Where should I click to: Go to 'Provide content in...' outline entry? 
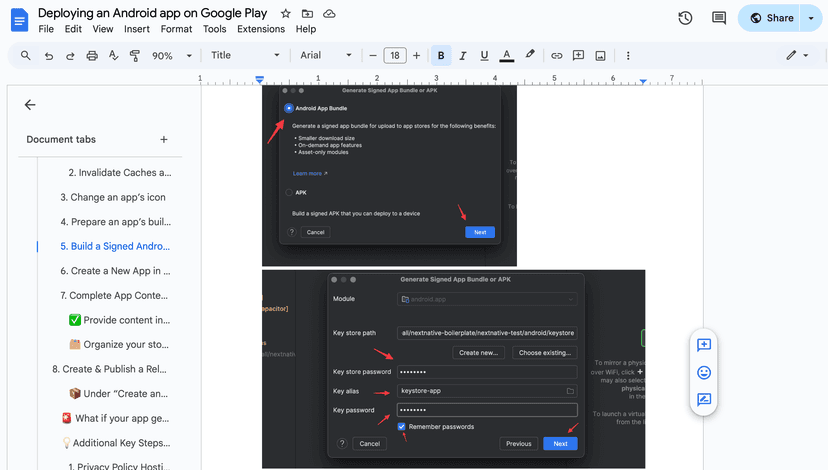[x=119, y=320]
